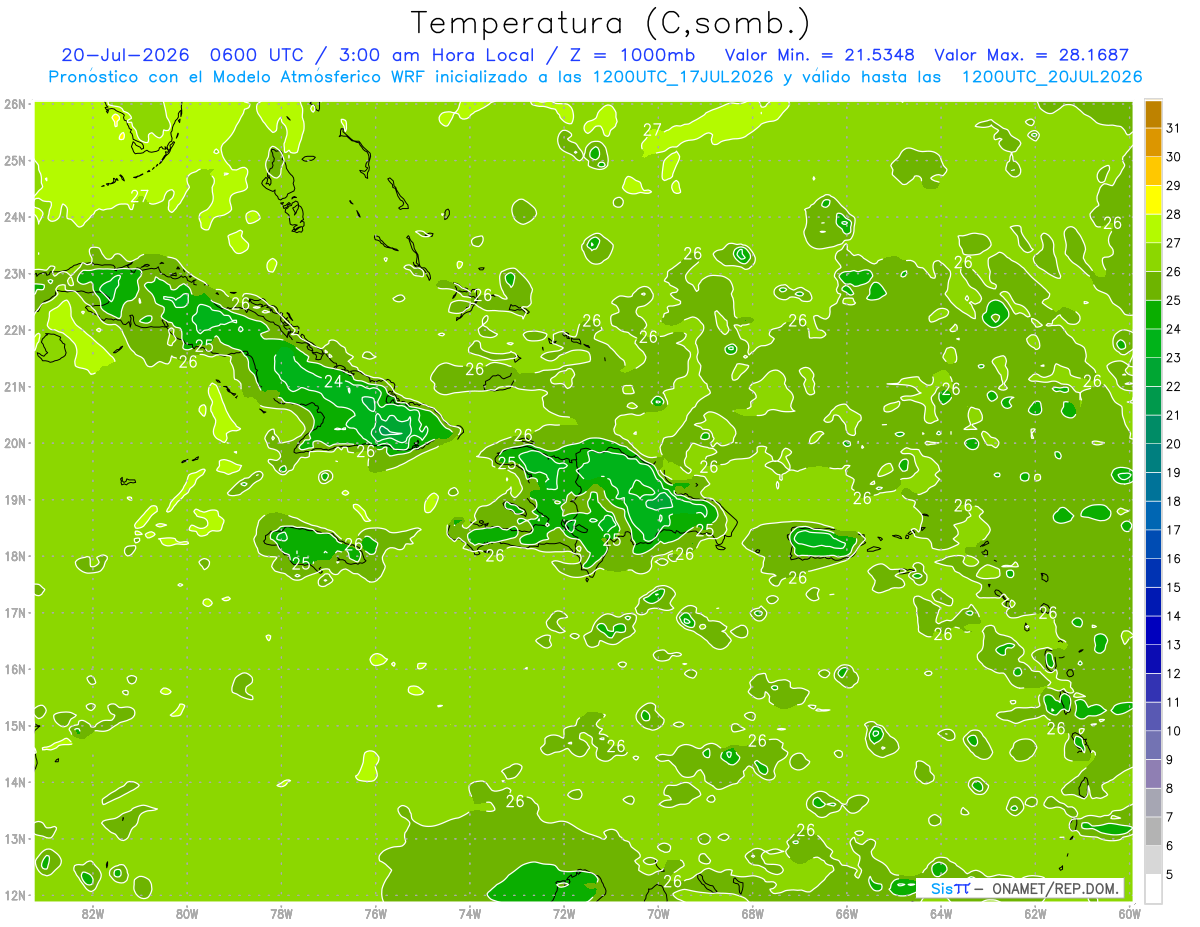Click the '22N' latitude axis label

[16, 330]
